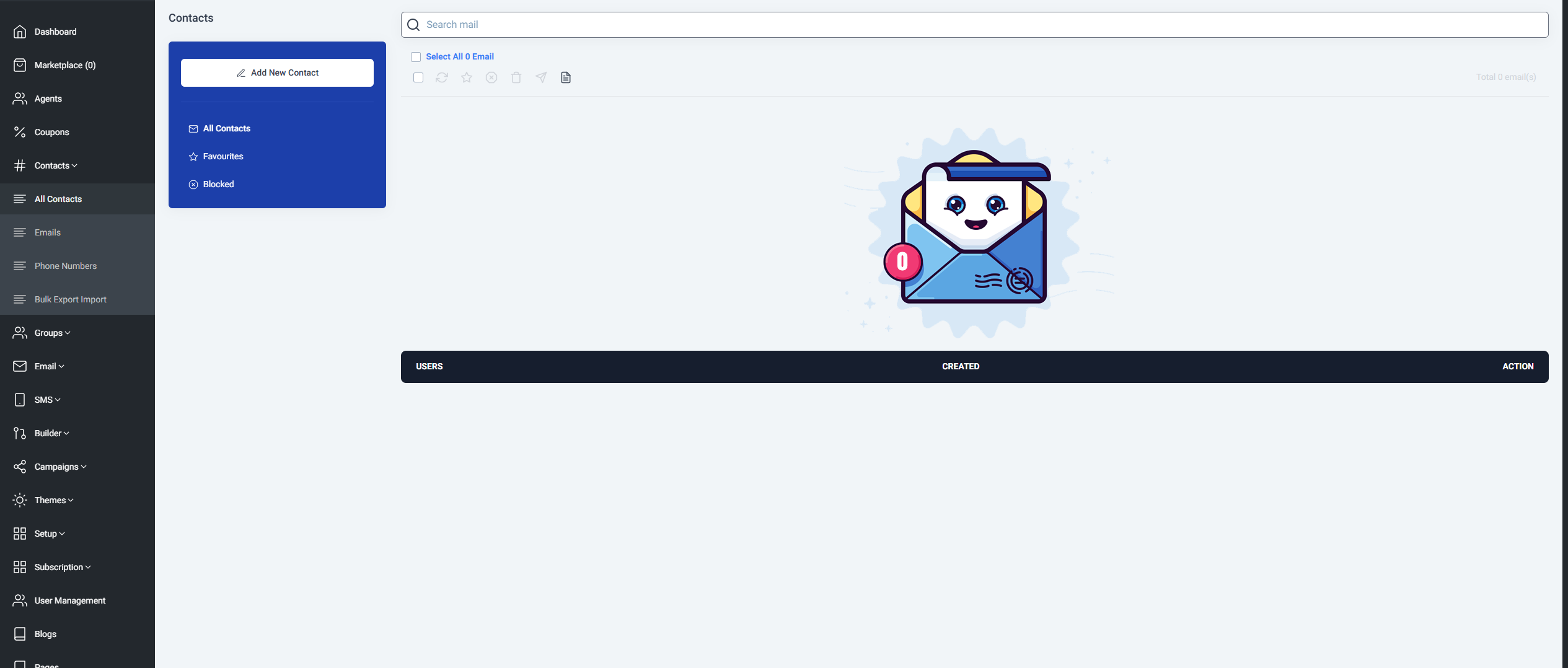The width and height of the screenshot is (1568, 668).
Task: Click the paper plane send icon
Action: pyautogui.click(x=541, y=77)
